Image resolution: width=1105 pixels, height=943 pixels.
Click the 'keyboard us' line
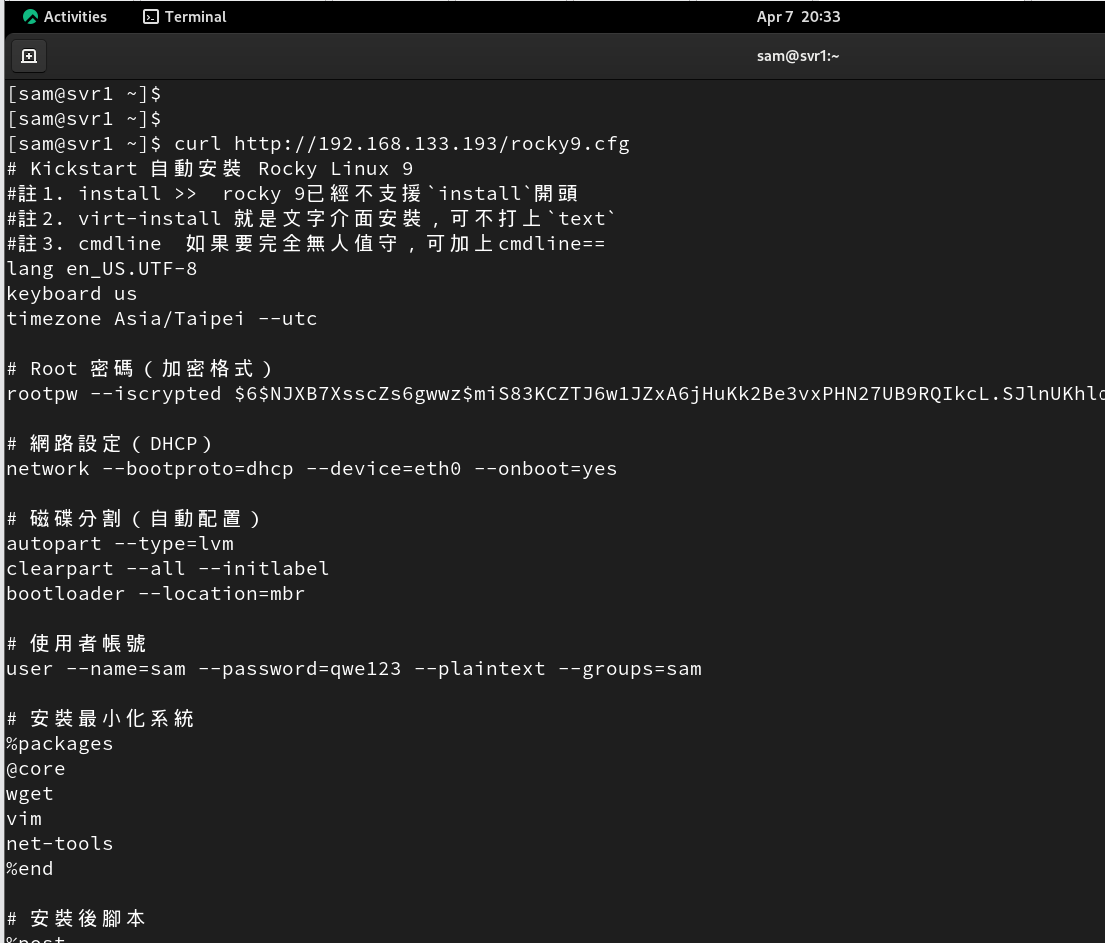72,294
